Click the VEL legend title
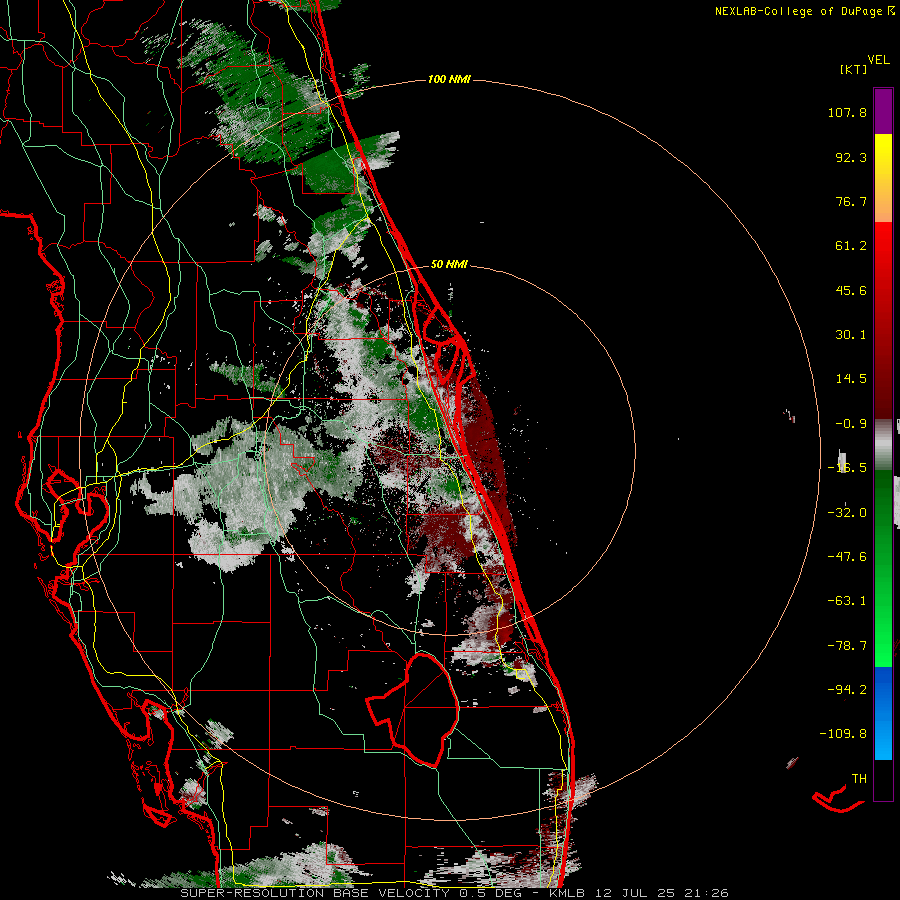This screenshot has height=900, width=900. tap(878, 60)
